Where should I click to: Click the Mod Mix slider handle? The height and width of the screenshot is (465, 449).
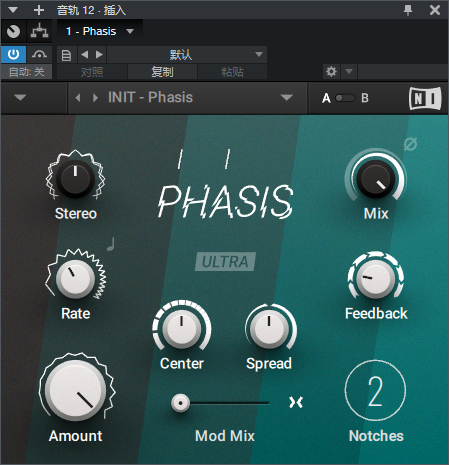(x=180, y=403)
